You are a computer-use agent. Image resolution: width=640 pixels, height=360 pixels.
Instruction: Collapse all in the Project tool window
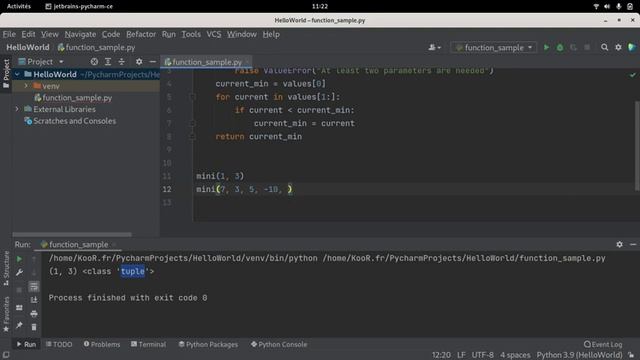[122, 62]
